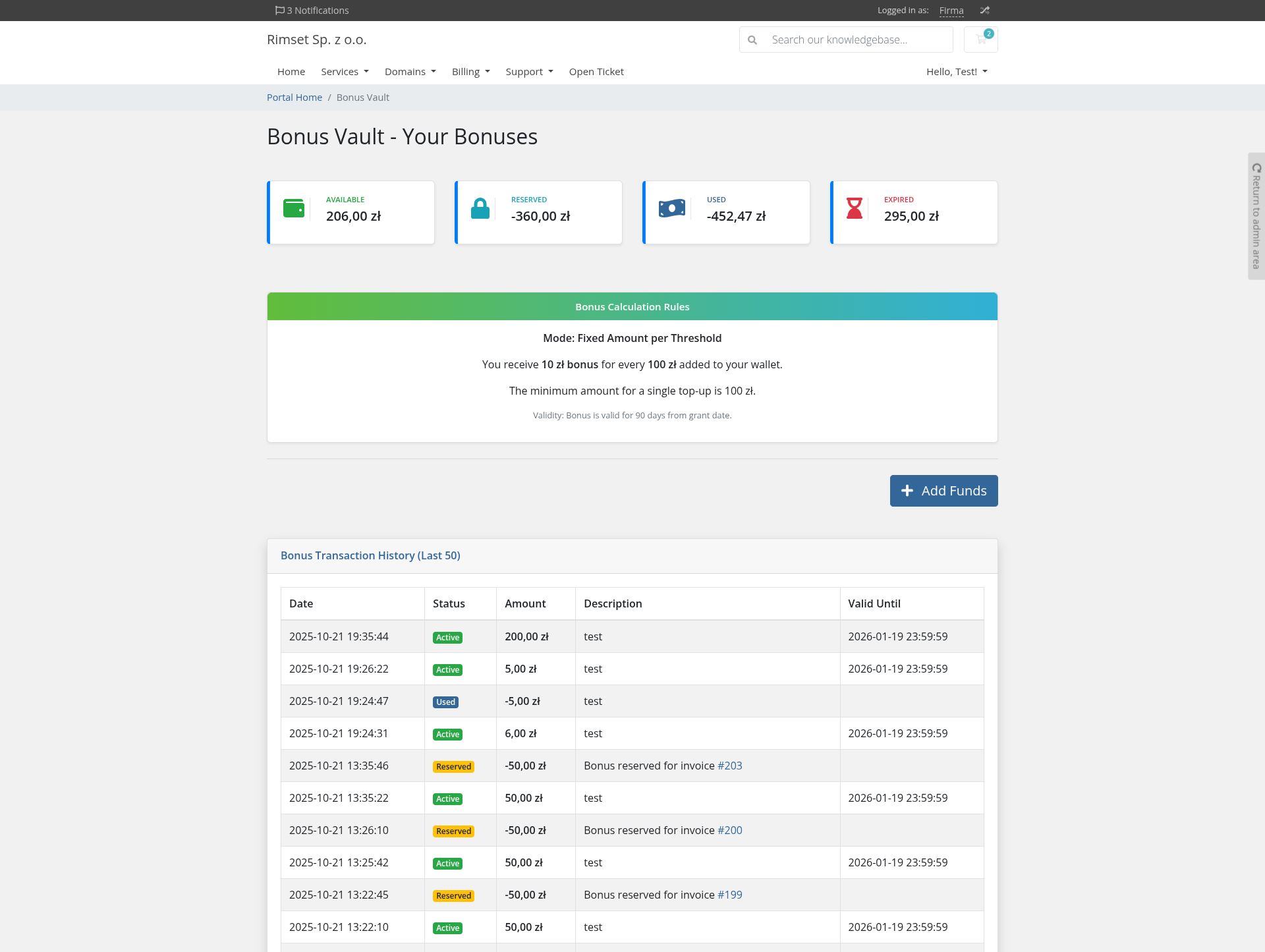This screenshot has width=1265, height=952.
Task: Click the Used banknote icon
Action: pyautogui.click(x=672, y=208)
